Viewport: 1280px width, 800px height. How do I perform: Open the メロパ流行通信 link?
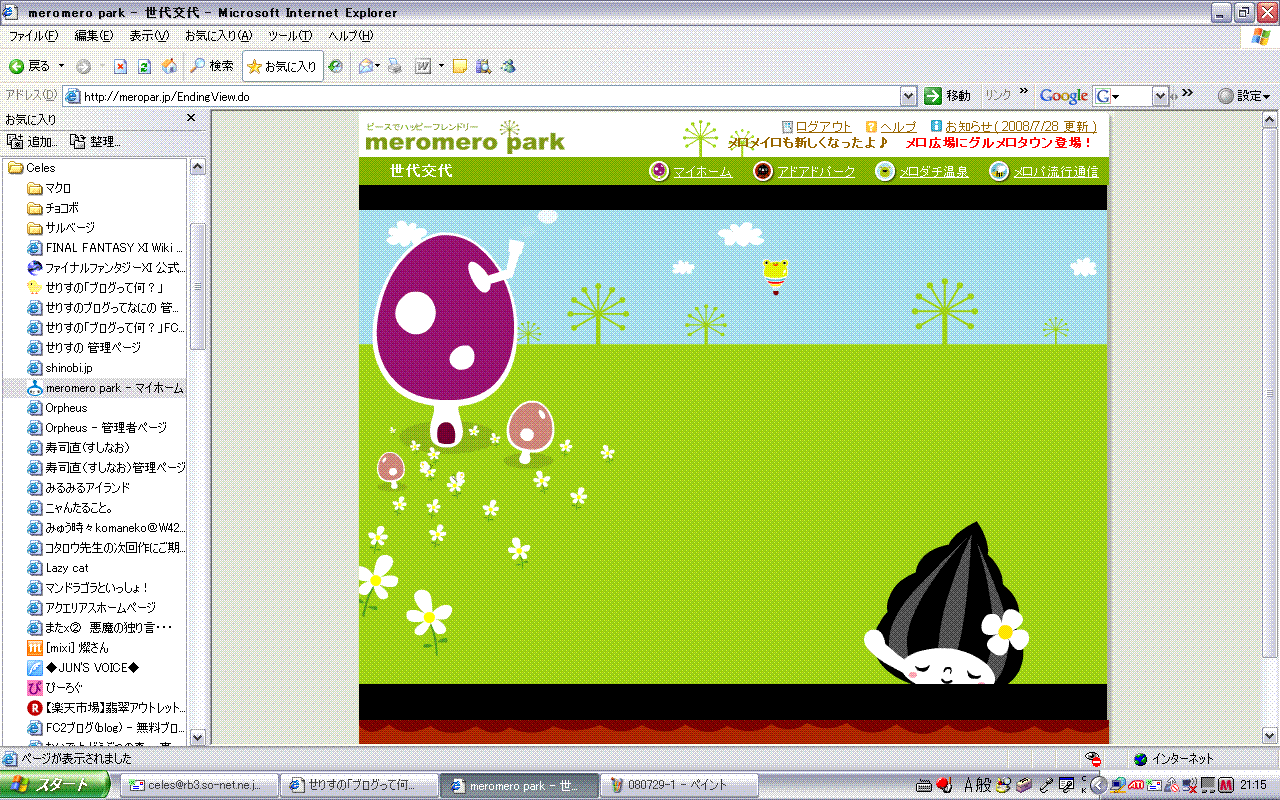coord(1055,172)
